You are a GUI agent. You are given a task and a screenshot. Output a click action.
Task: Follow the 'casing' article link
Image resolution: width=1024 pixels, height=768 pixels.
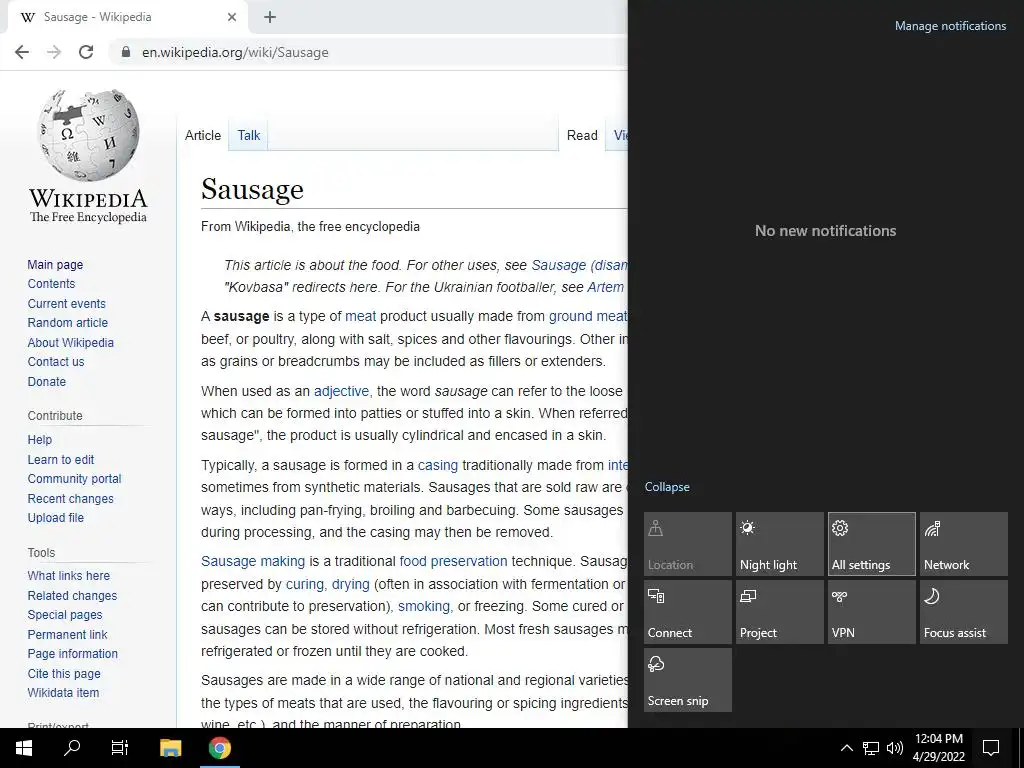(438, 465)
